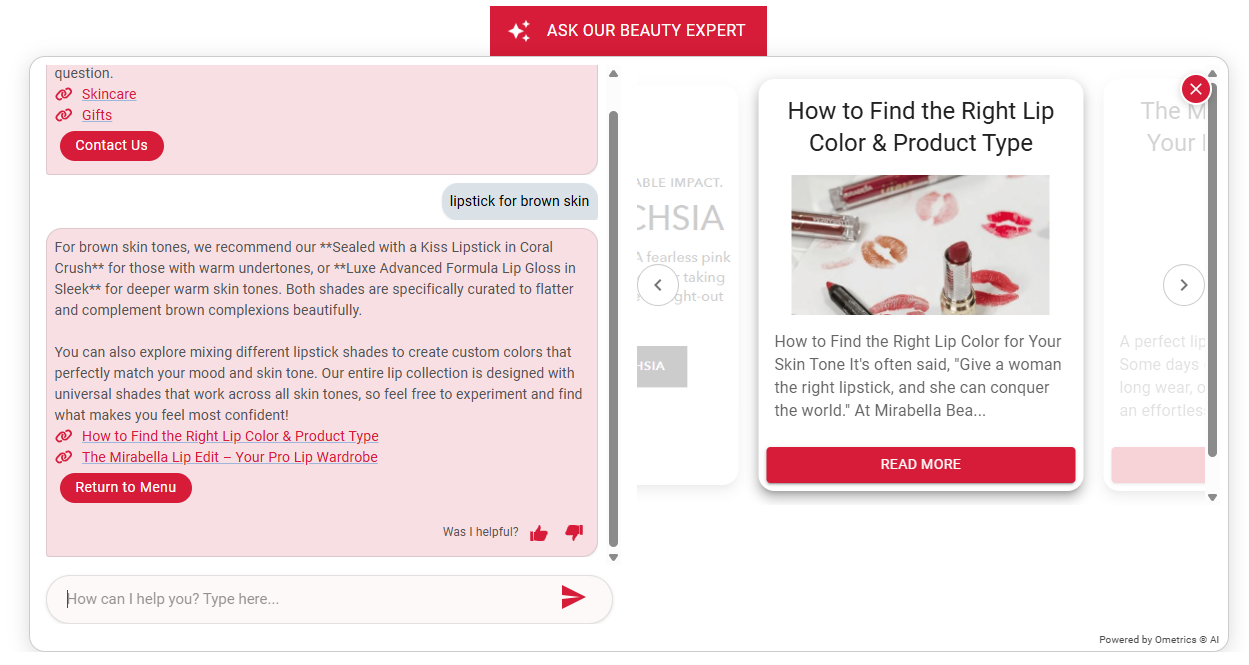Image resolution: width=1249 pixels, height=665 pixels.
Task: Open How to Find the Right Lip Color link
Action: [x=230, y=436]
